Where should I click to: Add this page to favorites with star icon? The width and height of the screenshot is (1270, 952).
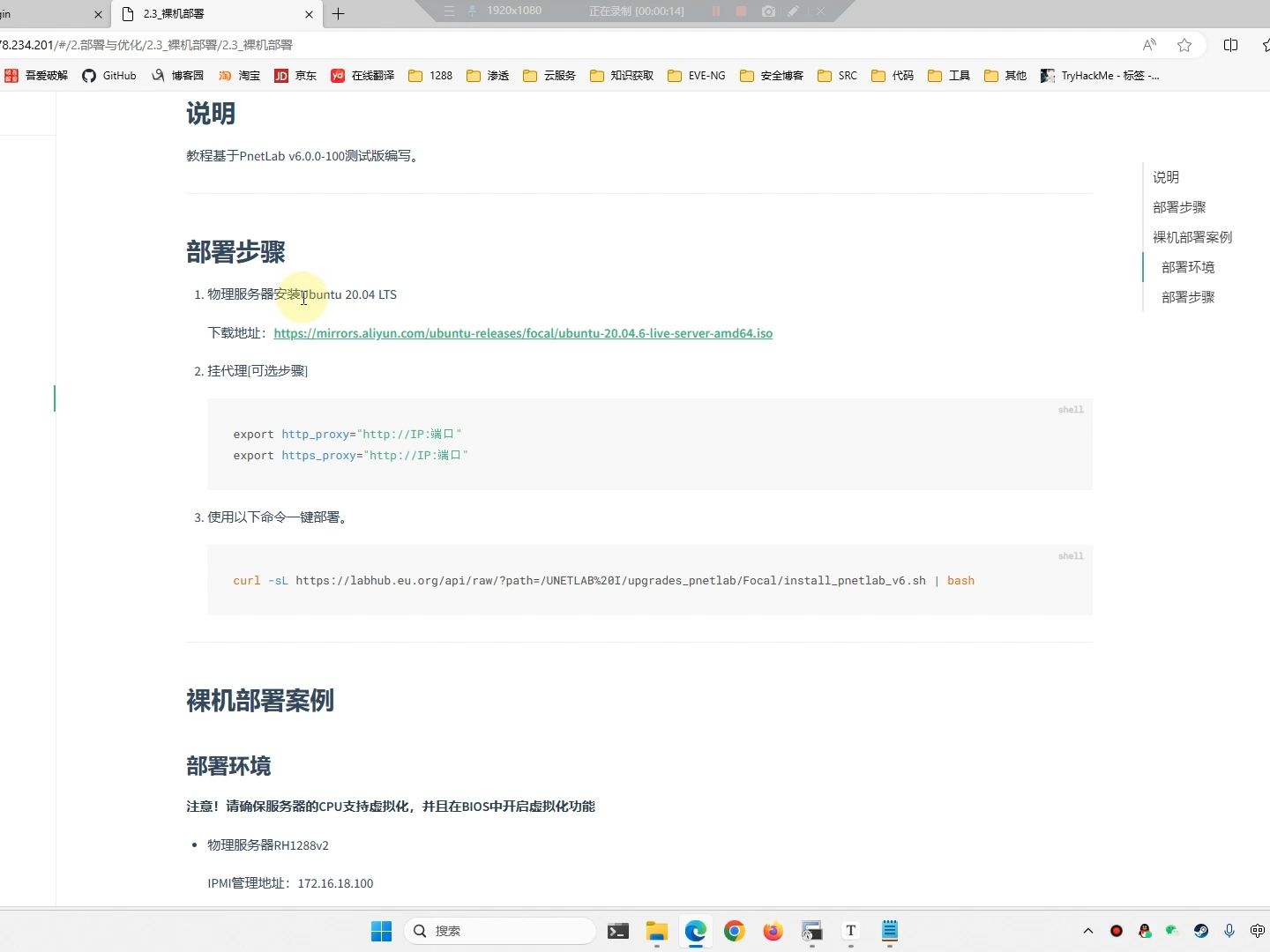[x=1184, y=45]
